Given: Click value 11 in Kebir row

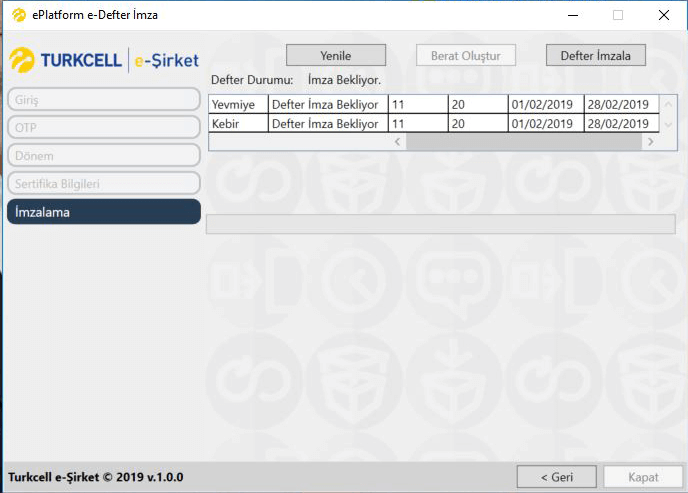Looking at the screenshot, I should [x=419, y=124].
